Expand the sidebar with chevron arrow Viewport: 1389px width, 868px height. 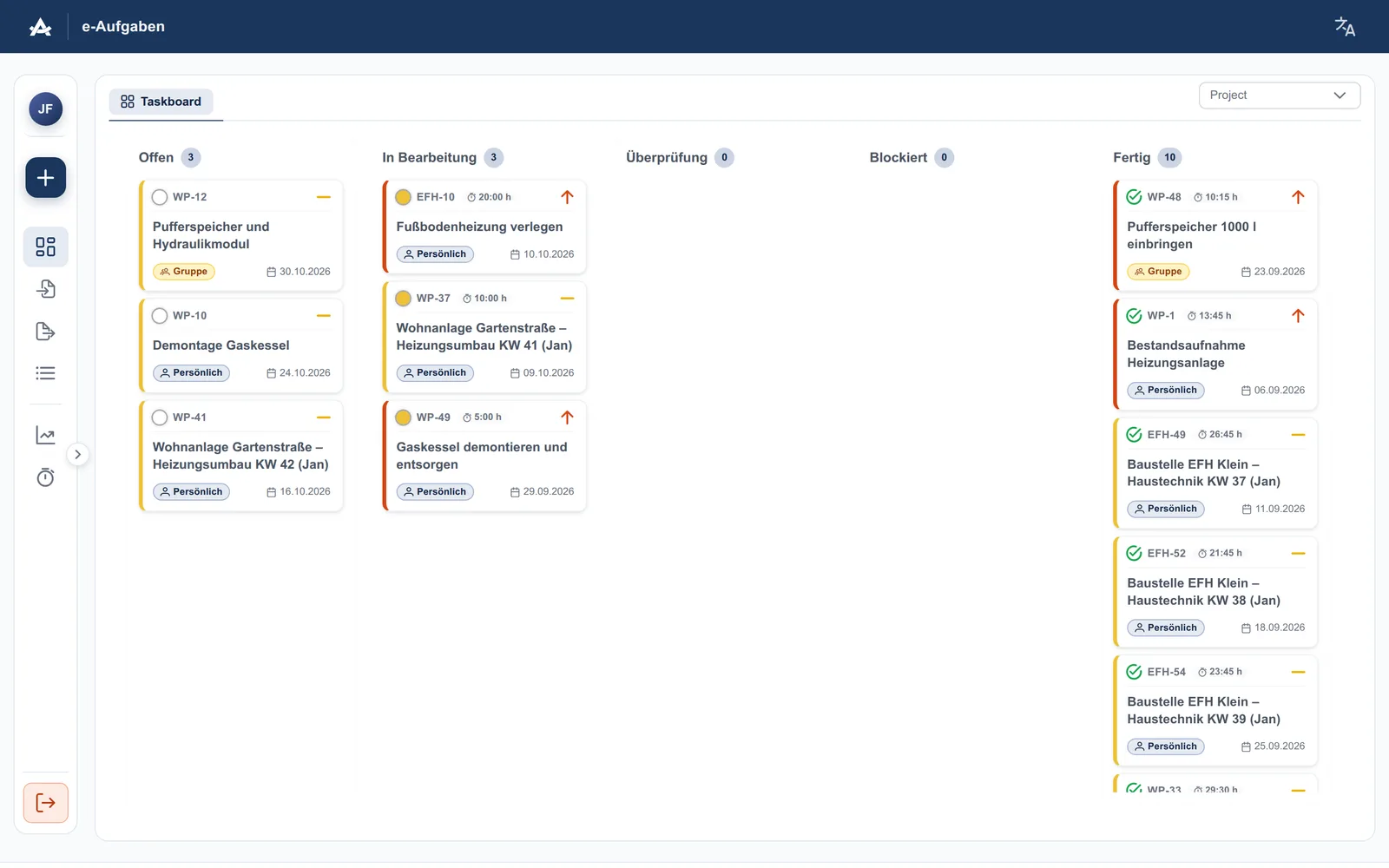click(77, 455)
